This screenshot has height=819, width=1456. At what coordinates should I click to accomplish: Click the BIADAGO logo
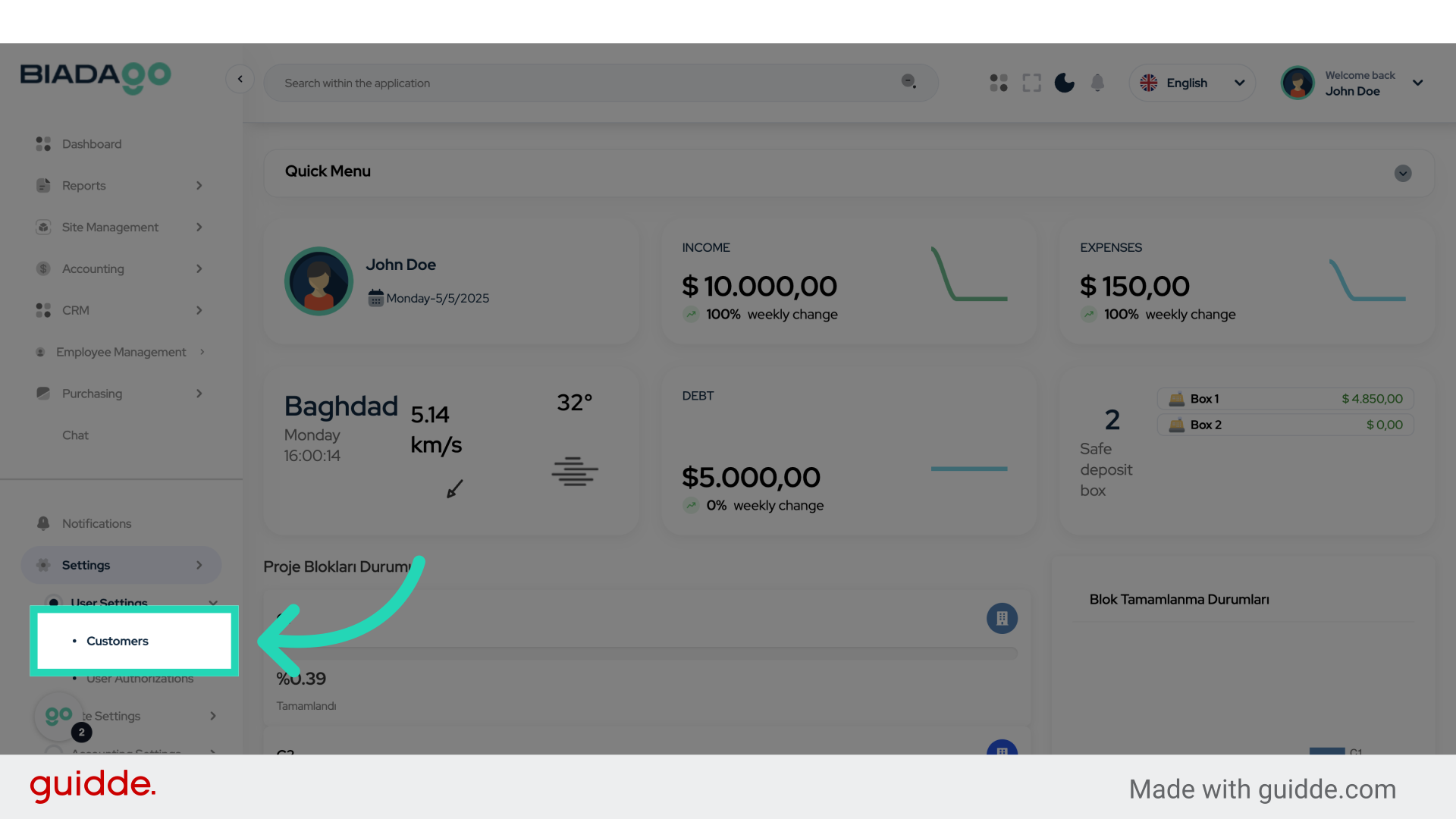(96, 77)
